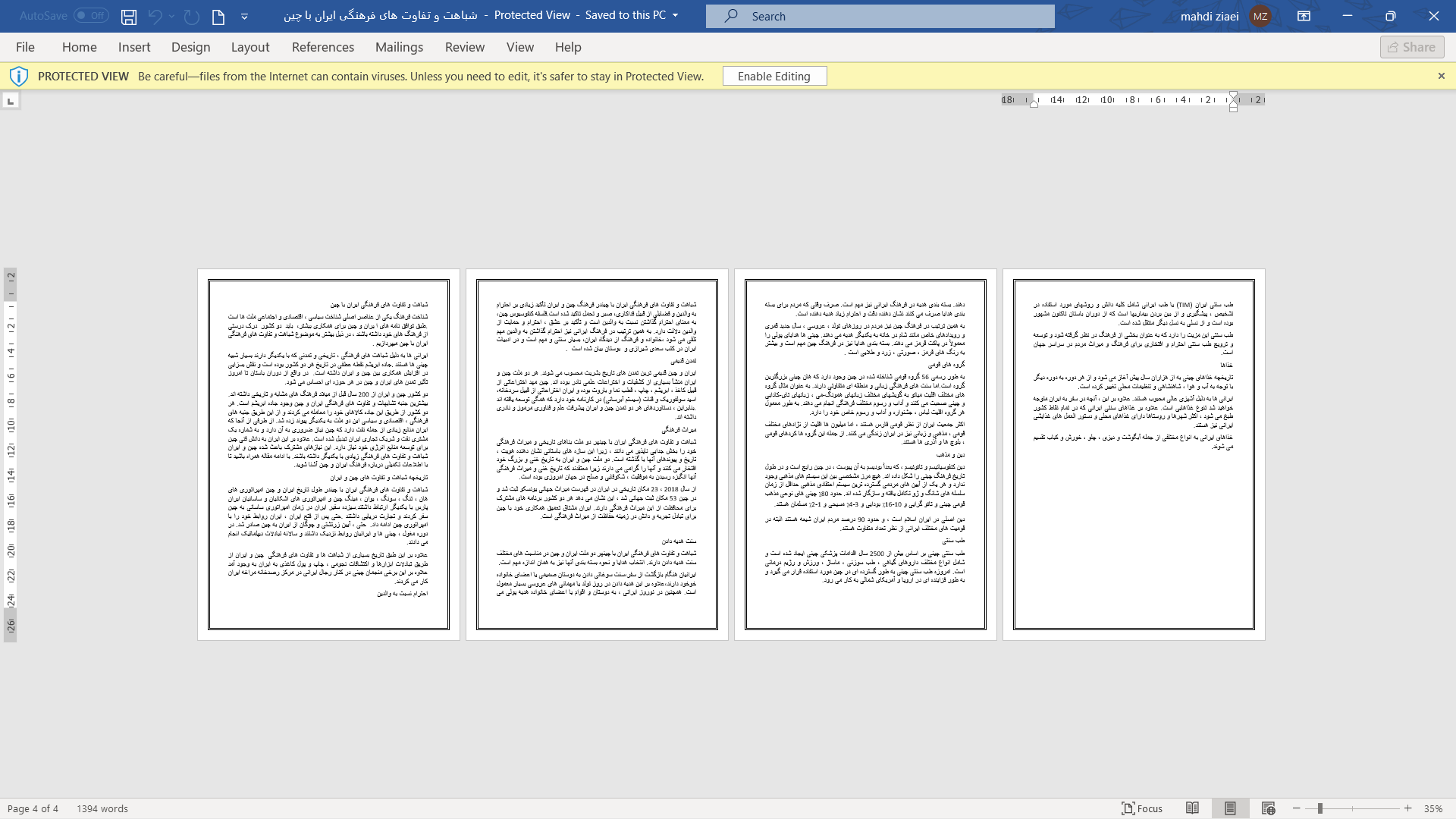The width and height of the screenshot is (1456, 819).
Task: Expand the View ribbon tab
Action: [x=520, y=47]
